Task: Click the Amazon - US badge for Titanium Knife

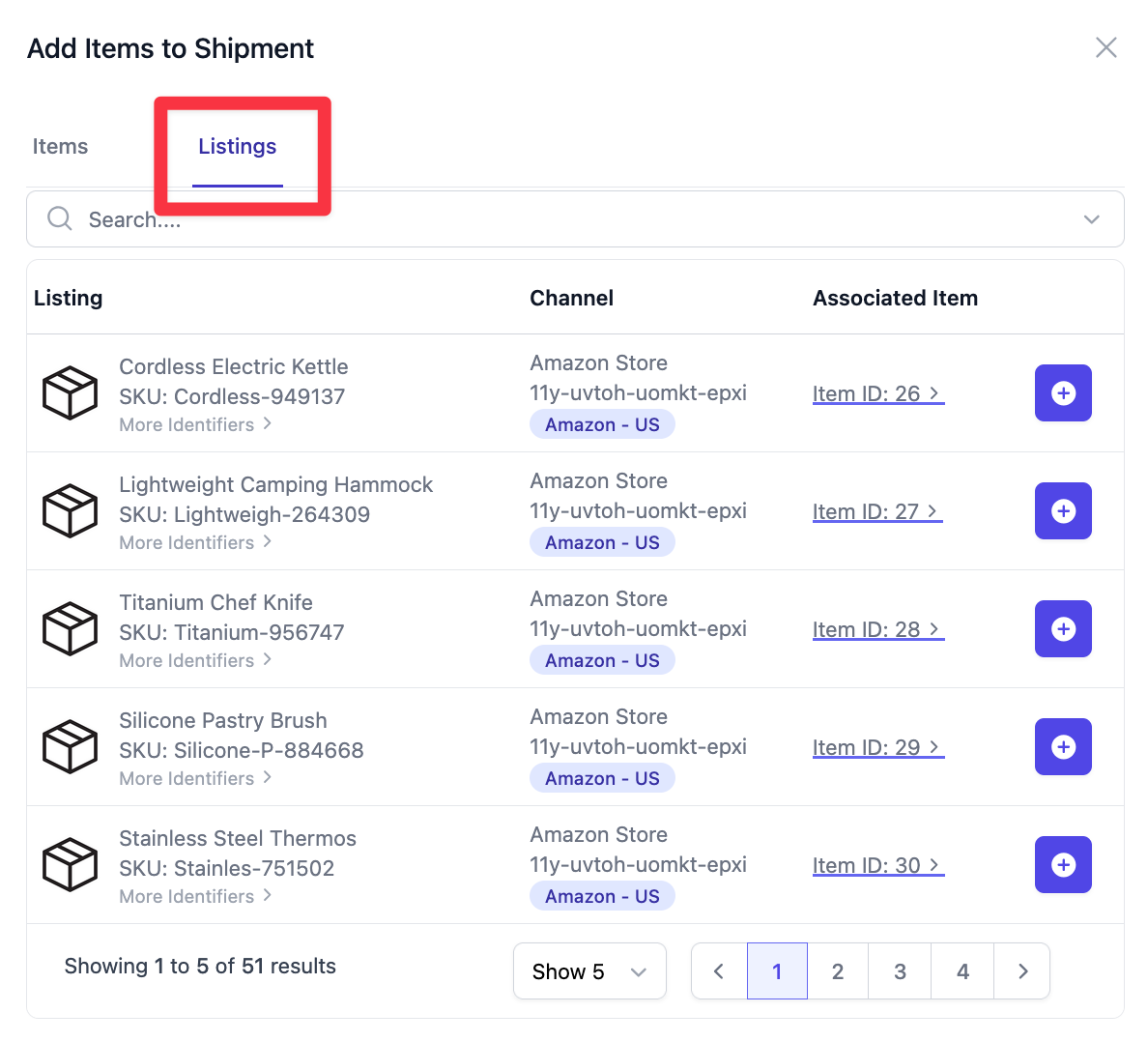Action: [x=602, y=660]
